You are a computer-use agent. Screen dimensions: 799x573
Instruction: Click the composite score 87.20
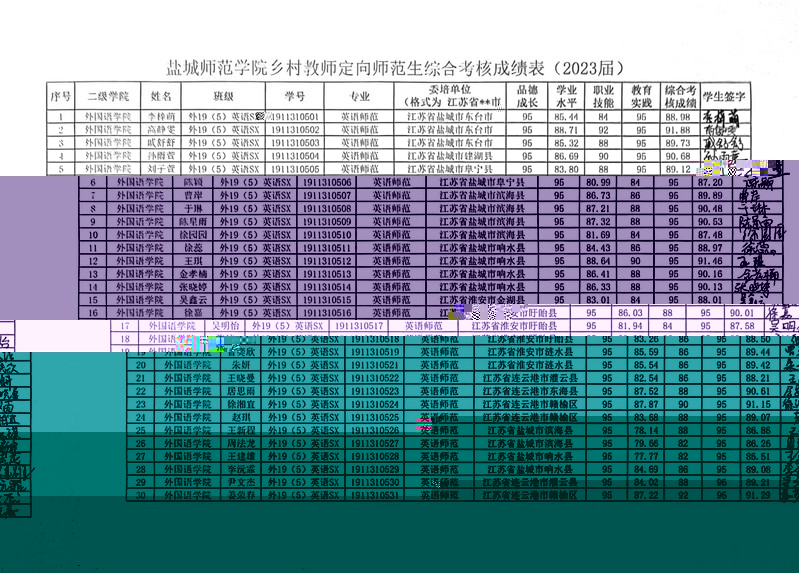pos(710,183)
